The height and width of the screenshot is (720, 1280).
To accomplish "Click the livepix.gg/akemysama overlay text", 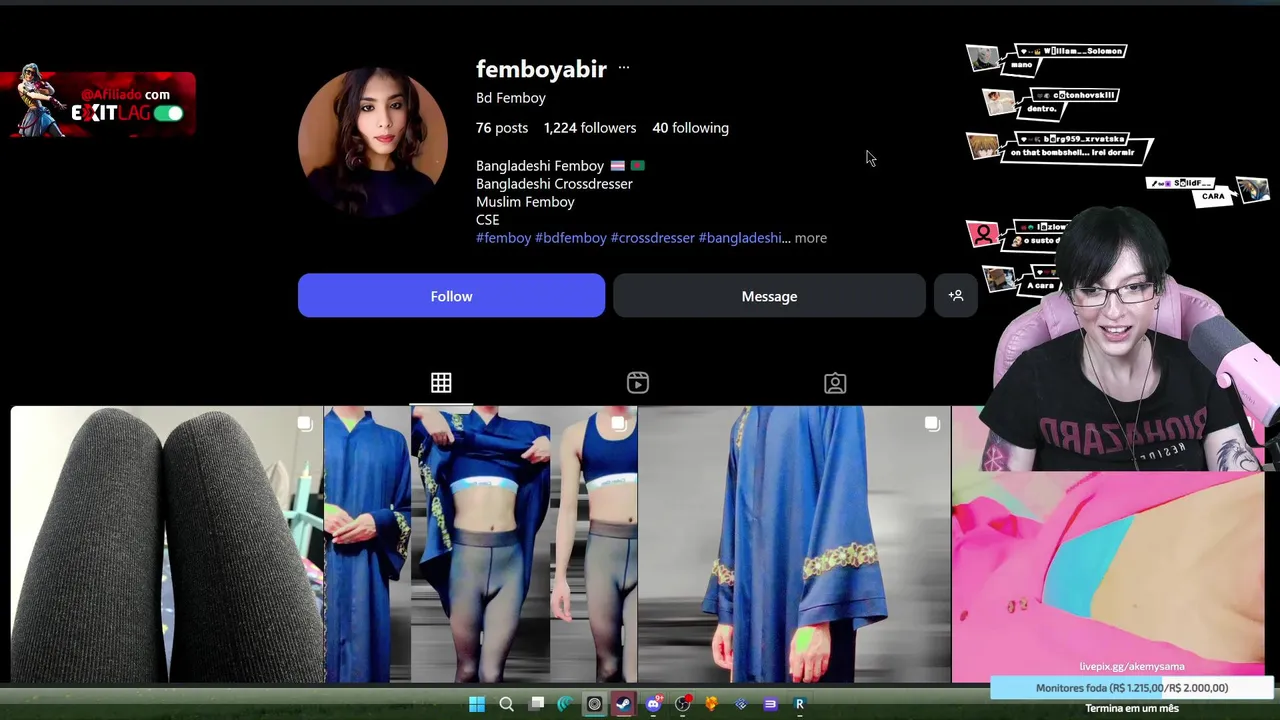I will coord(1132,666).
